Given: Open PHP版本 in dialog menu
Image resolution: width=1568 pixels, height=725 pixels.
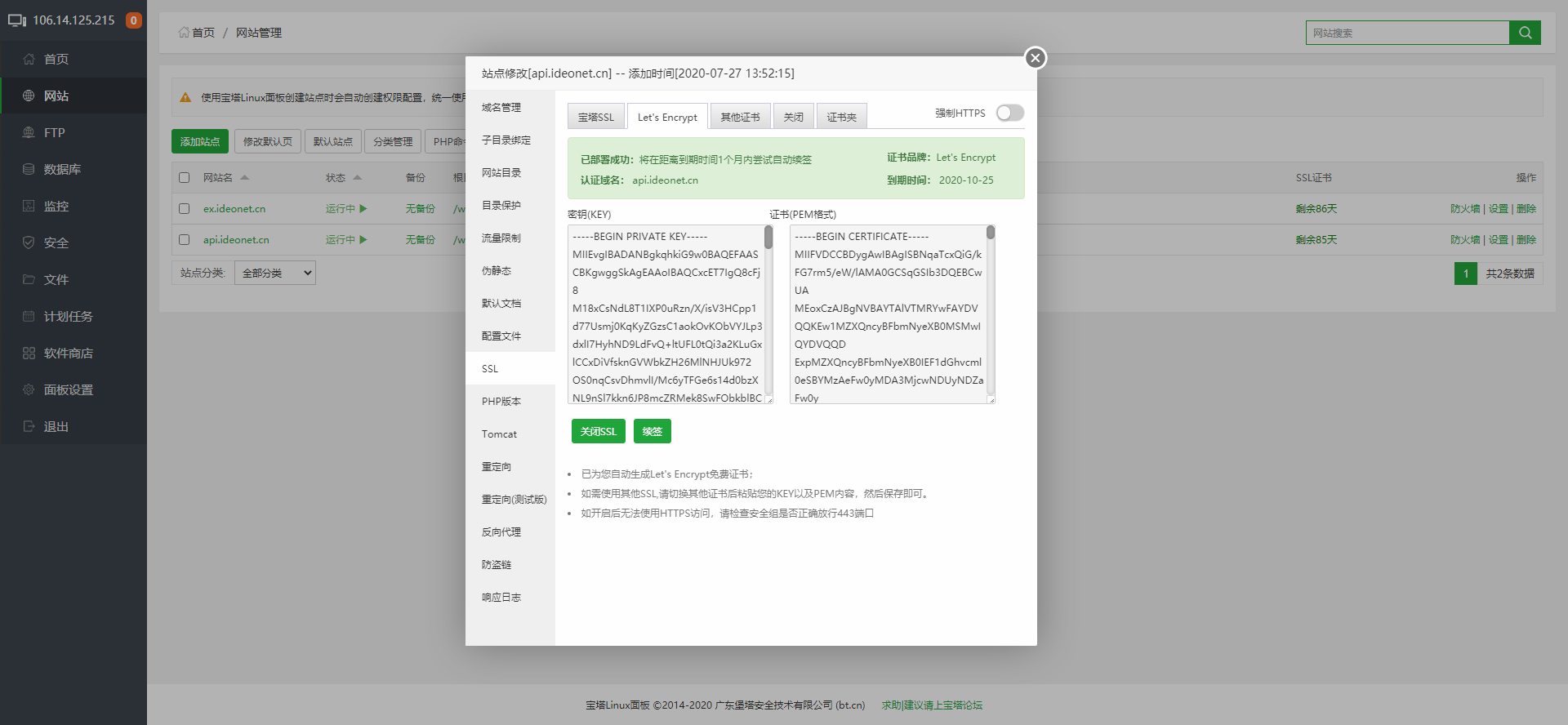Looking at the screenshot, I should [x=510, y=401].
